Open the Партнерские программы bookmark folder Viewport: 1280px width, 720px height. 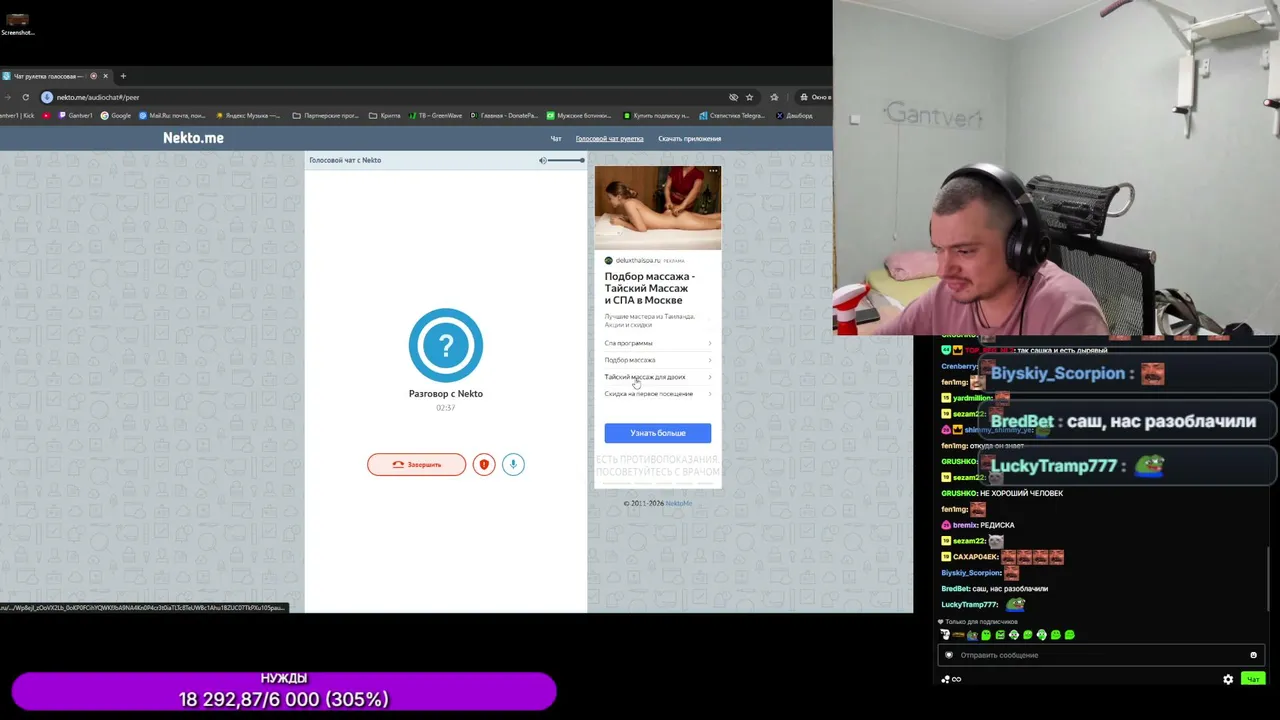coord(325,115)
